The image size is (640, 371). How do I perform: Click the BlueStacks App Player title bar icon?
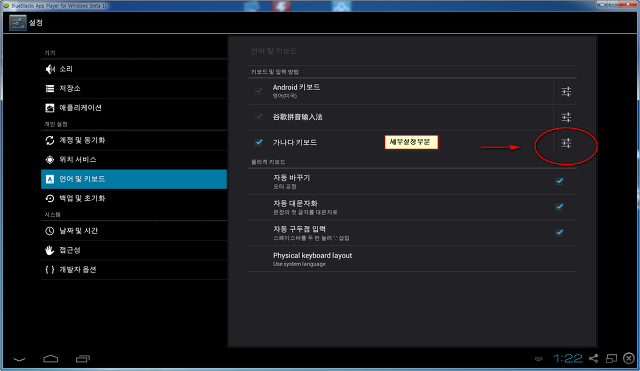pos(6,6)
